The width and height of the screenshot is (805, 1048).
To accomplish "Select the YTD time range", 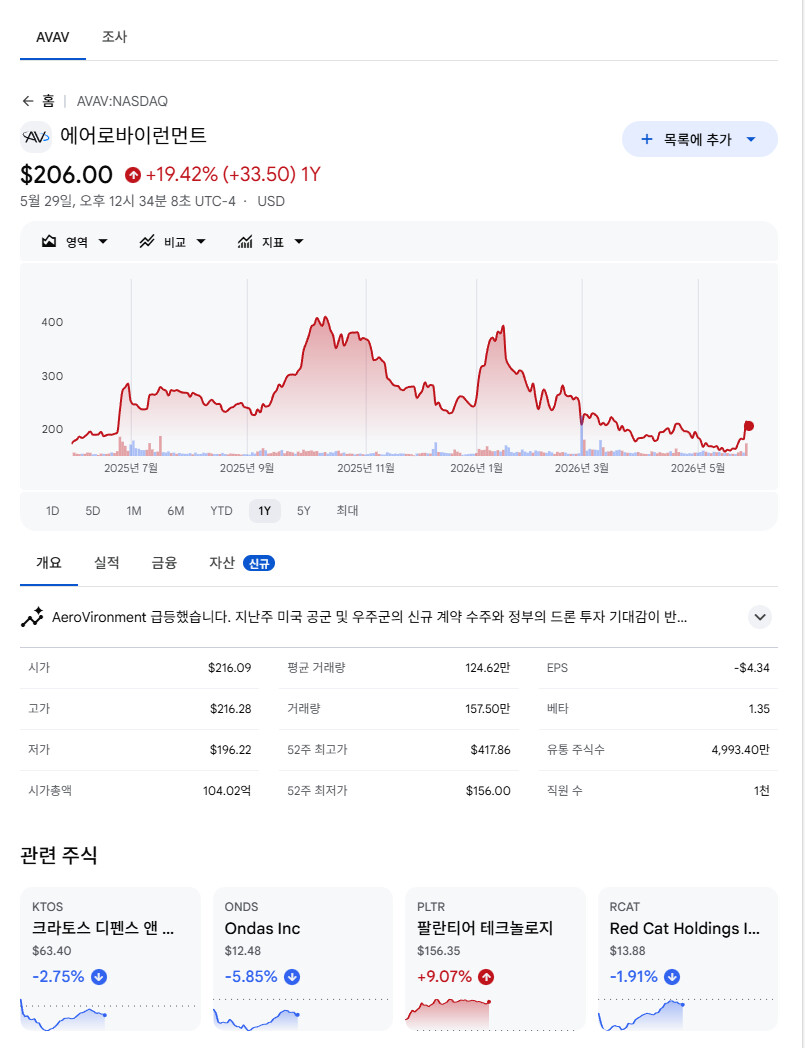I will click(x=221, y=511).
